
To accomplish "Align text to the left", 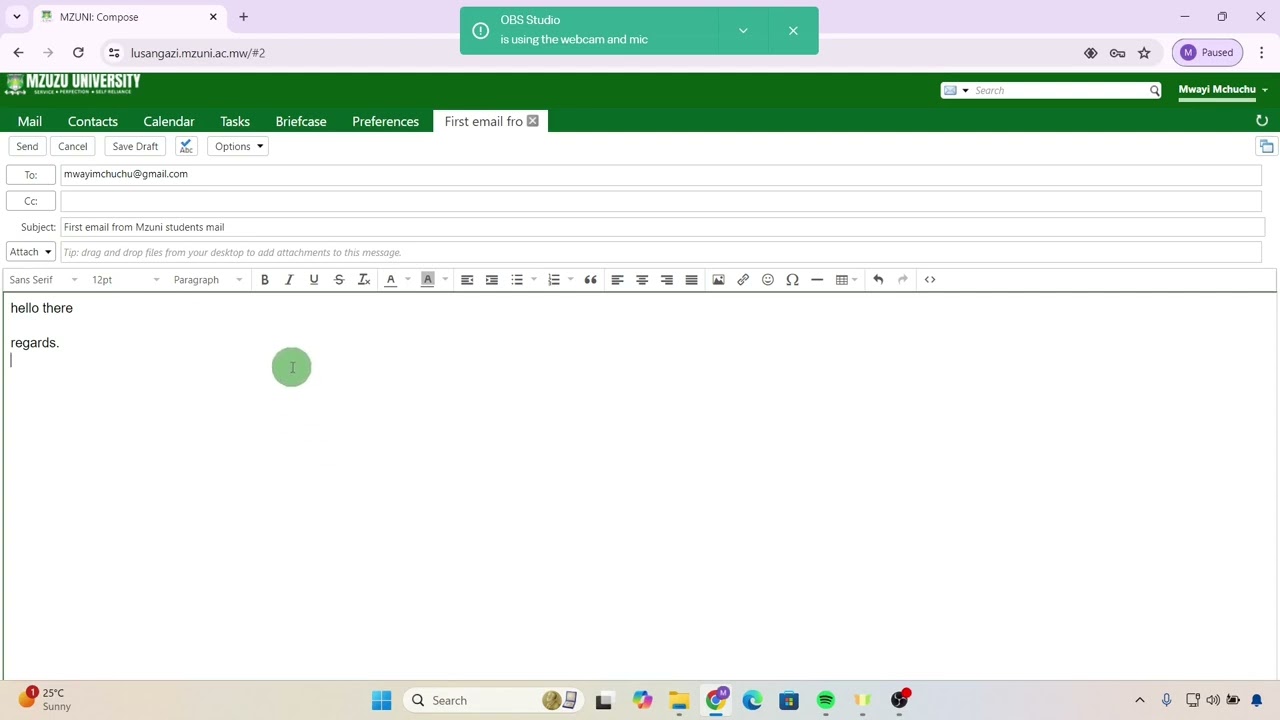I will (617, 280).
